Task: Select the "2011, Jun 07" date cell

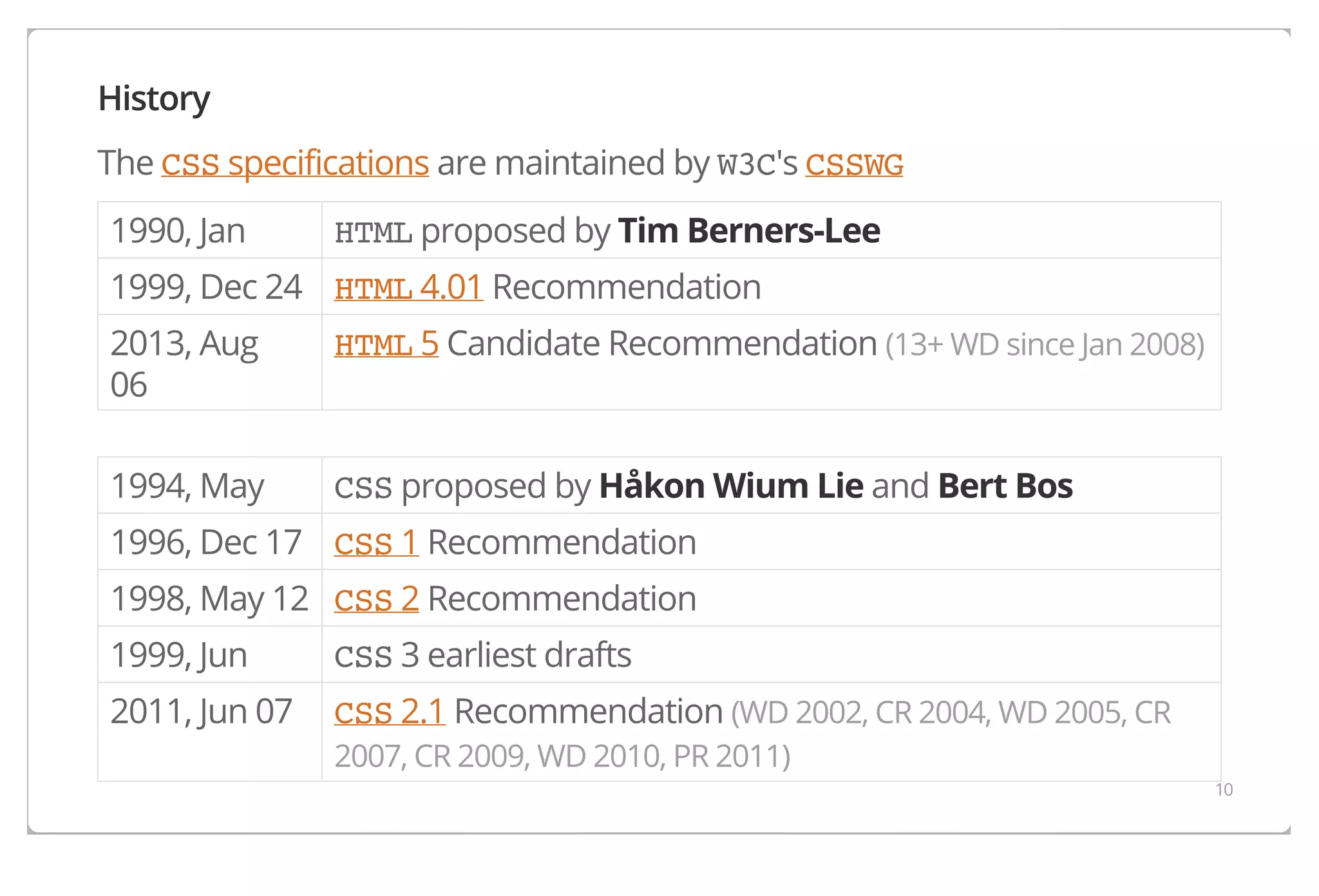Action: (202, 712)
